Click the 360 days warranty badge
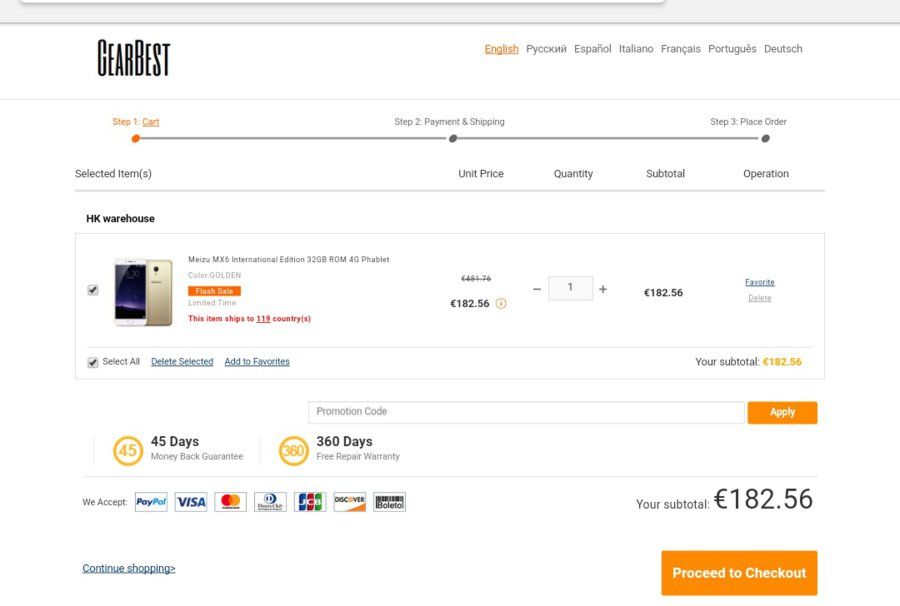 [293, 450]
